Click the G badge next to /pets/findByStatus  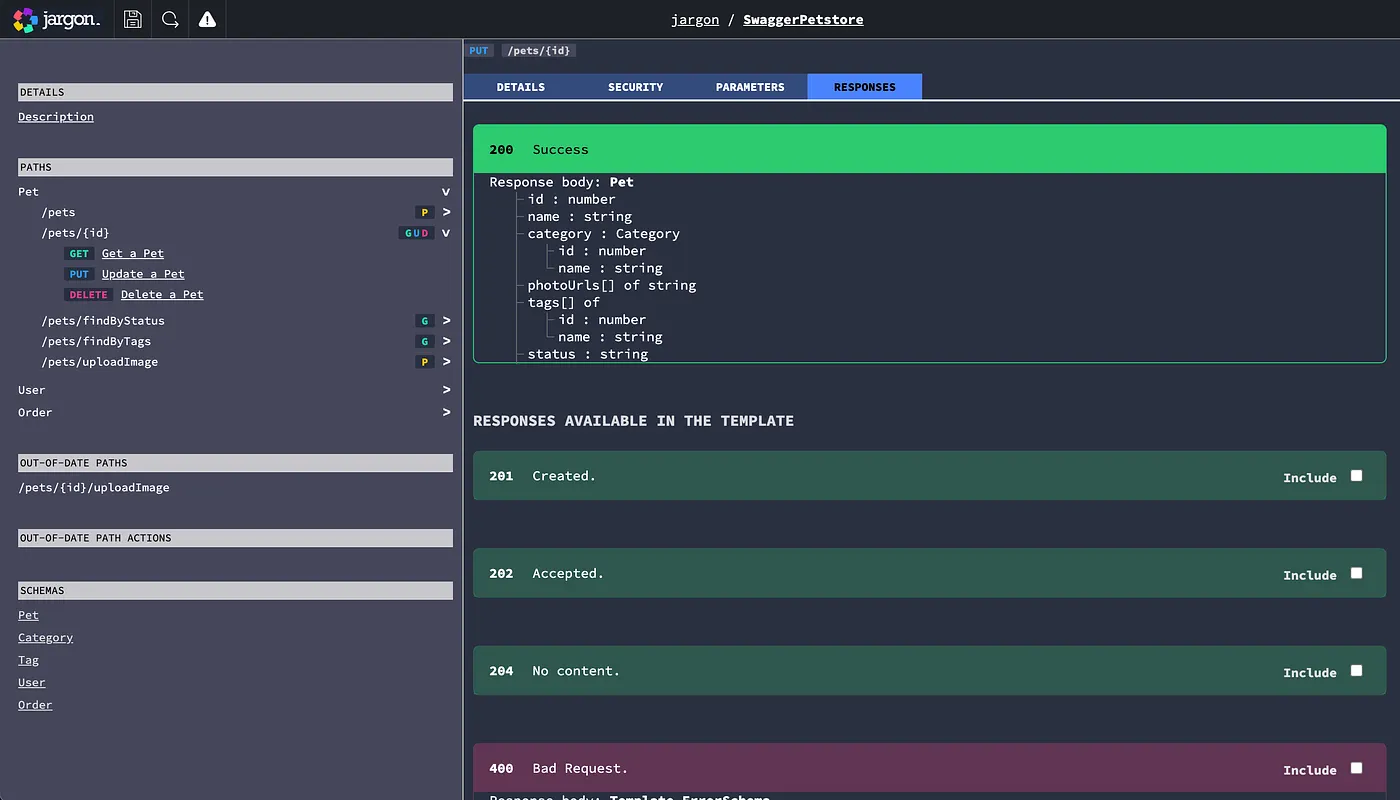tap(424, 320)
